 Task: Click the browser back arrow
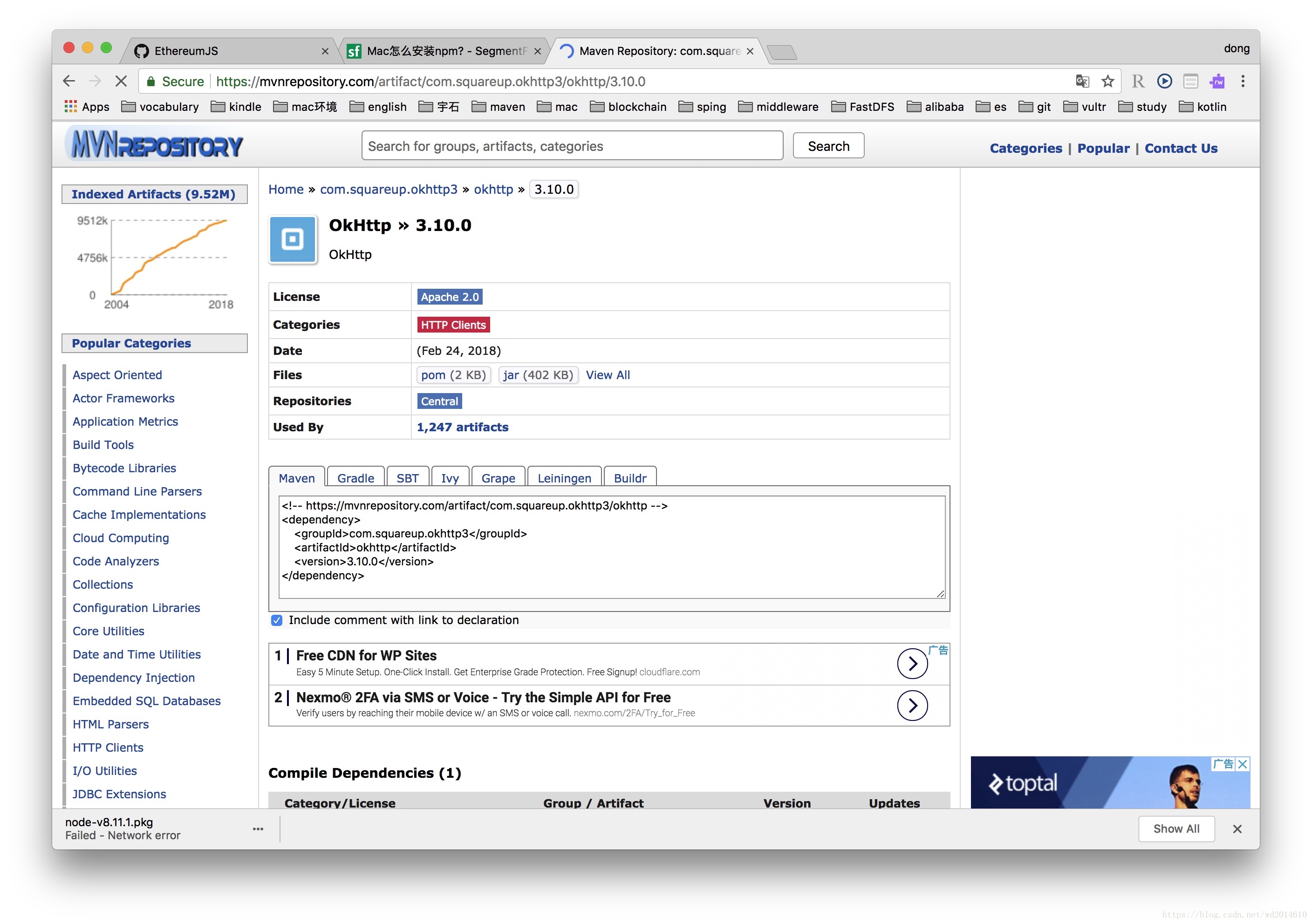pos(69,81)
